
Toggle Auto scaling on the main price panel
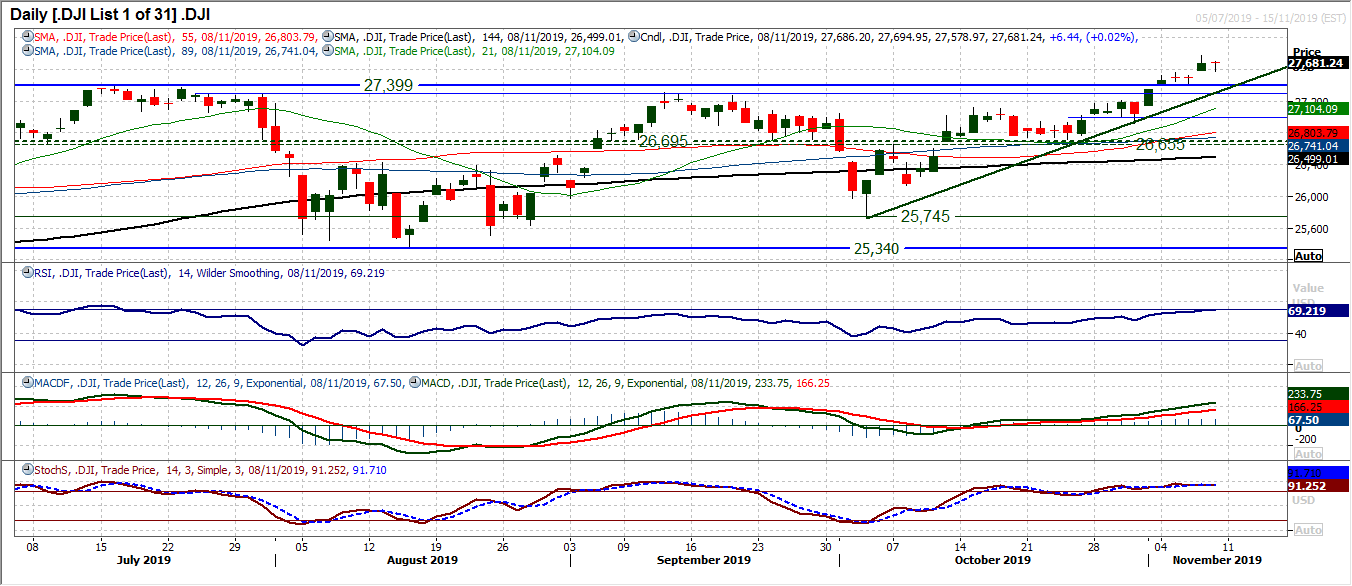pyautogui.click(x=1307, y=255)
